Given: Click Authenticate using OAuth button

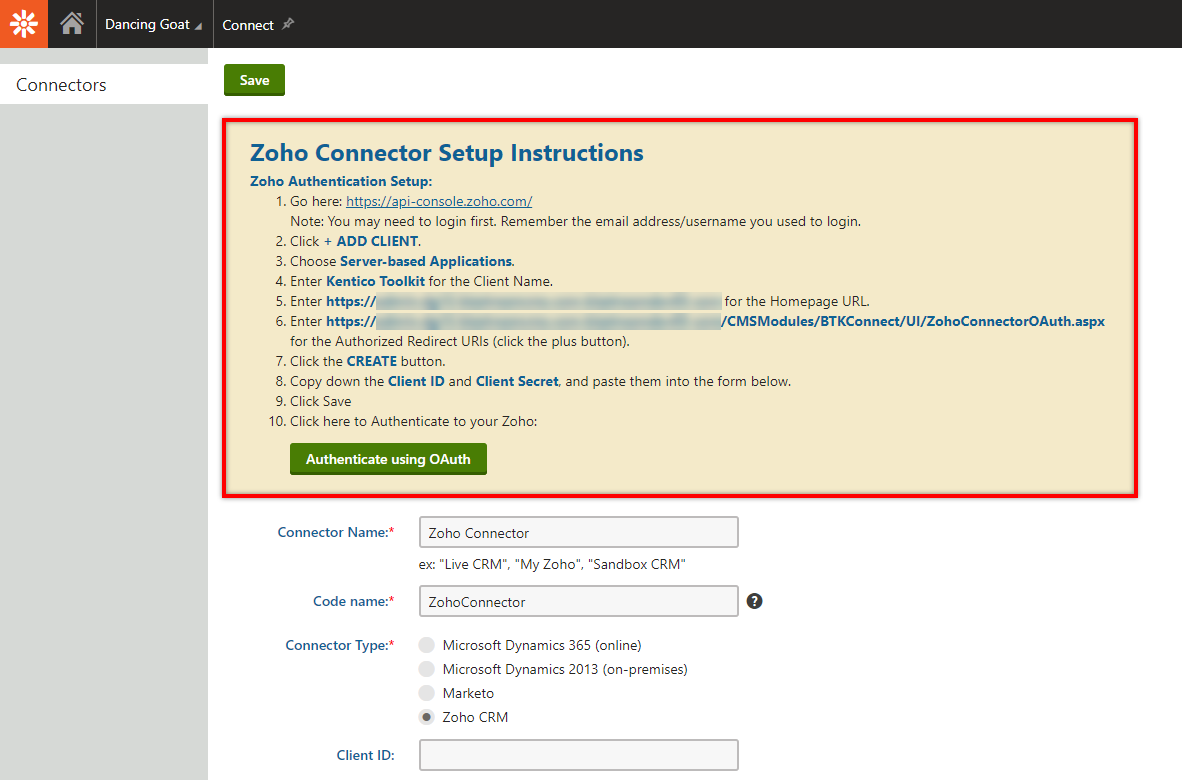Looking at the screenshot, I should point(388,459).
